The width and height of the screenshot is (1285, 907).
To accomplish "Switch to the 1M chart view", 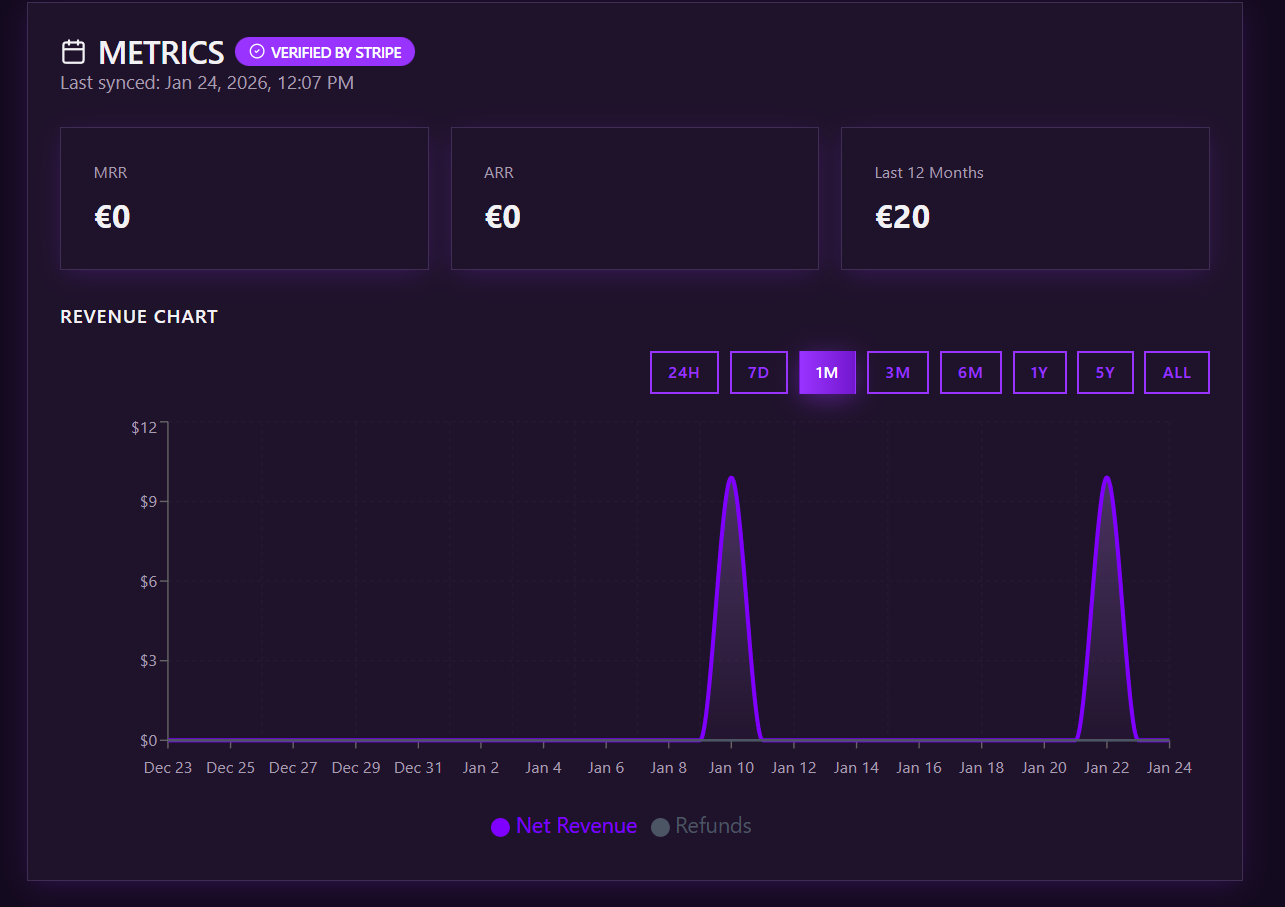I will (x=827, y=371).
